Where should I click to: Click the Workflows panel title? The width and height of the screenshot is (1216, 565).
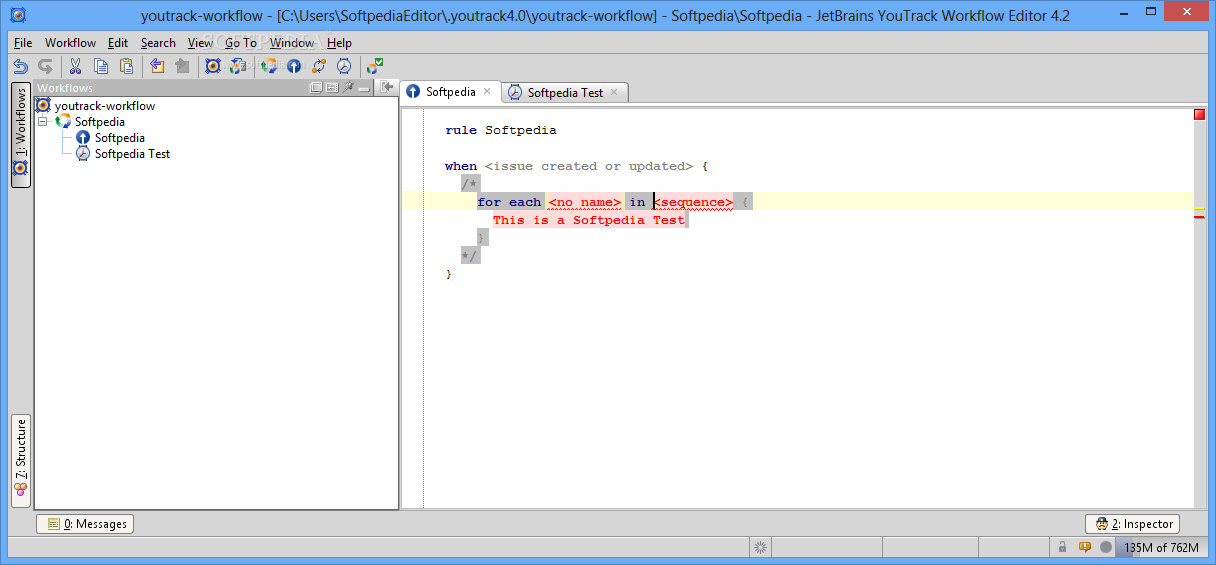point(65,88)
